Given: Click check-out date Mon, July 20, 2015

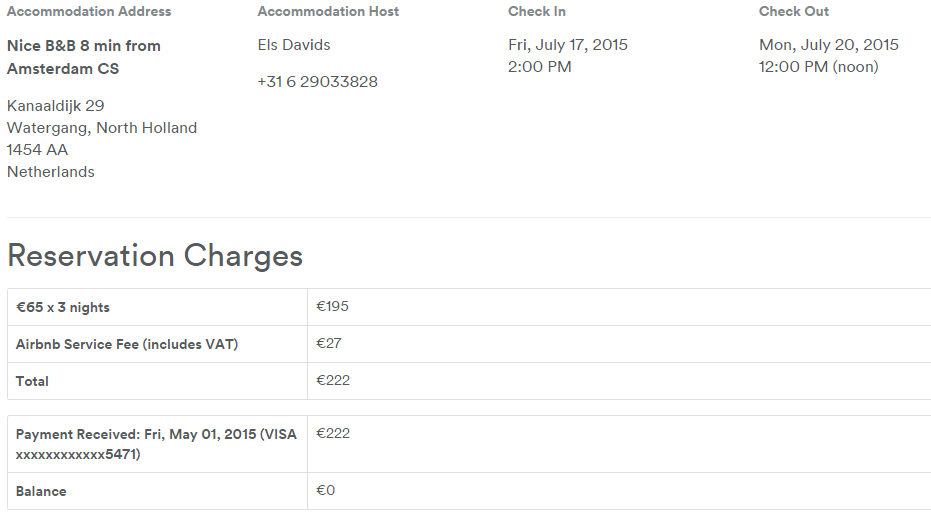Looking at the screenshot, I should tap(829, 45).
